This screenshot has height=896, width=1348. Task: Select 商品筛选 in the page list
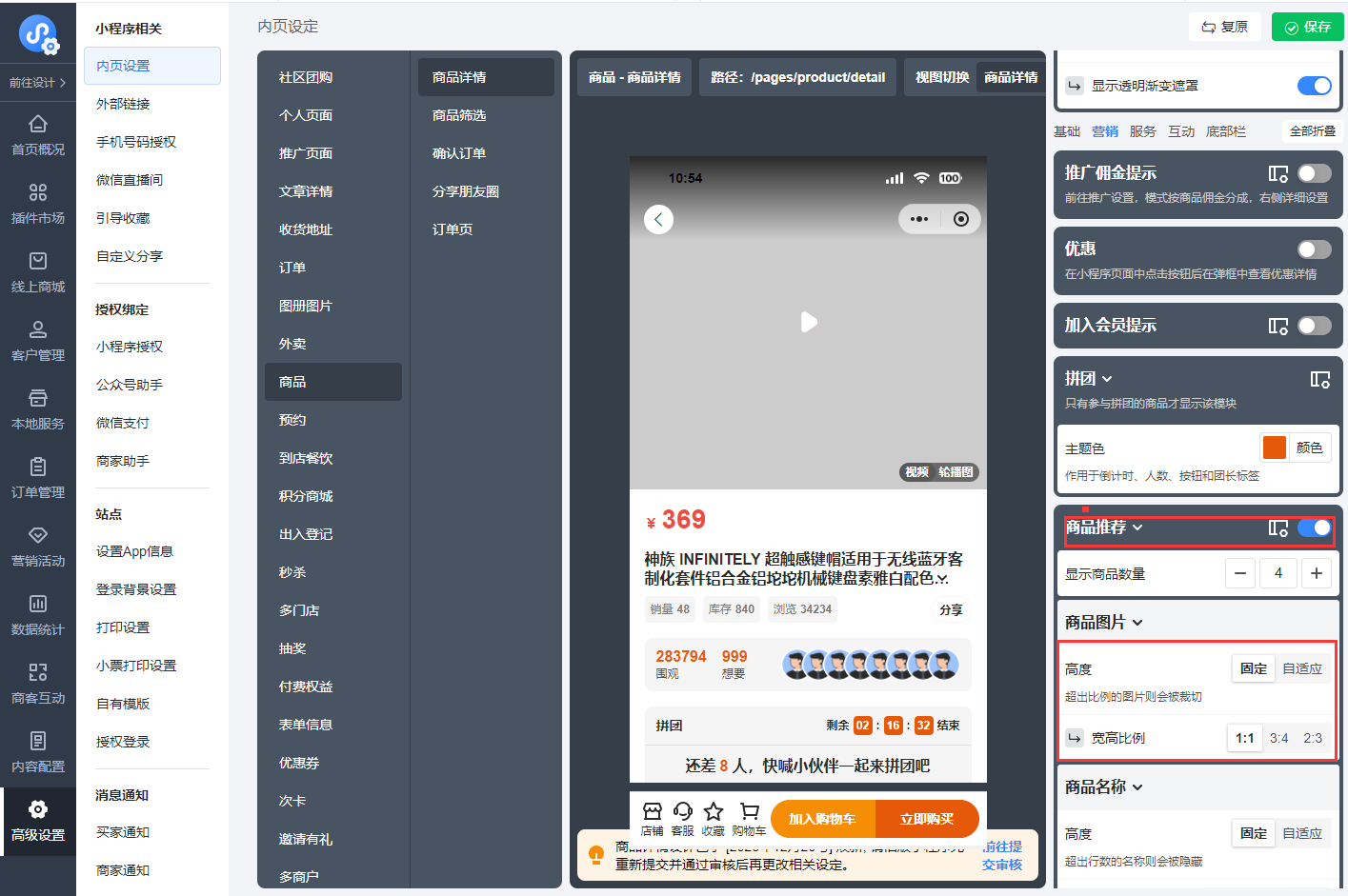[x=459, y=115]
